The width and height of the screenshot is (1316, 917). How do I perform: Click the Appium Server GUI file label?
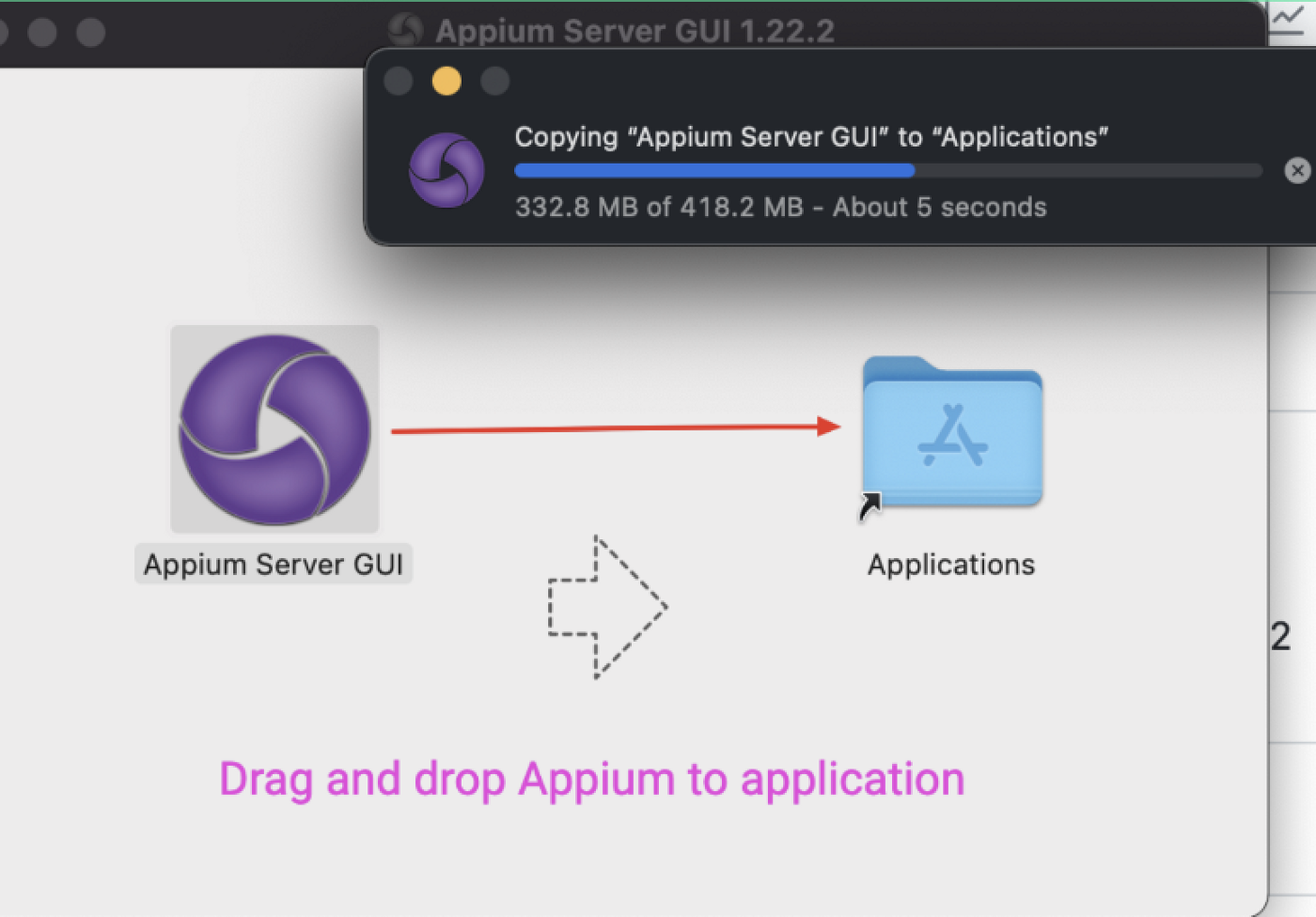click(x=274, y=565)
